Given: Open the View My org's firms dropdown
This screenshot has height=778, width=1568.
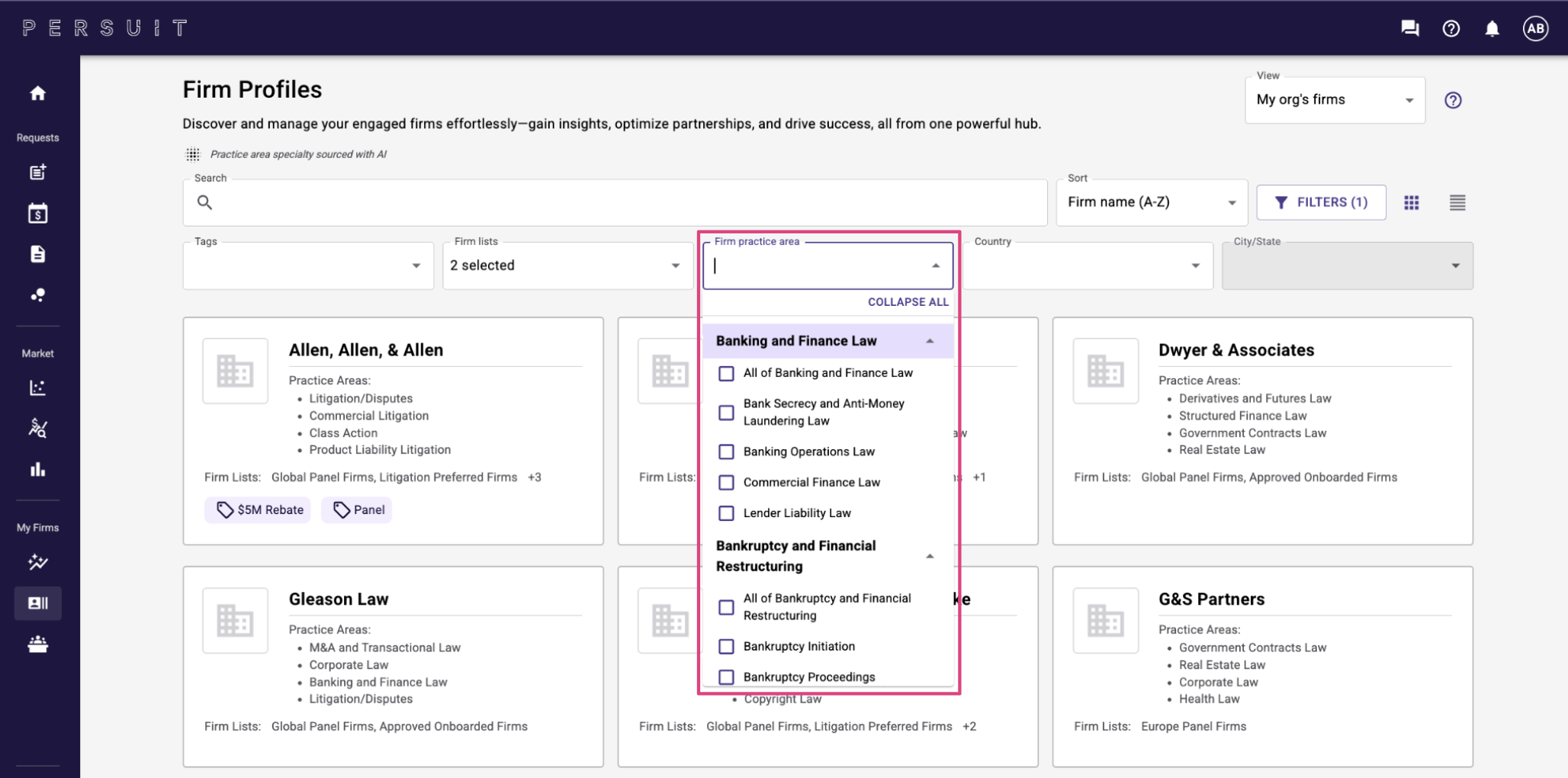Looking at the screenshot, I should pyautogui.click(x=1335, y=100).
